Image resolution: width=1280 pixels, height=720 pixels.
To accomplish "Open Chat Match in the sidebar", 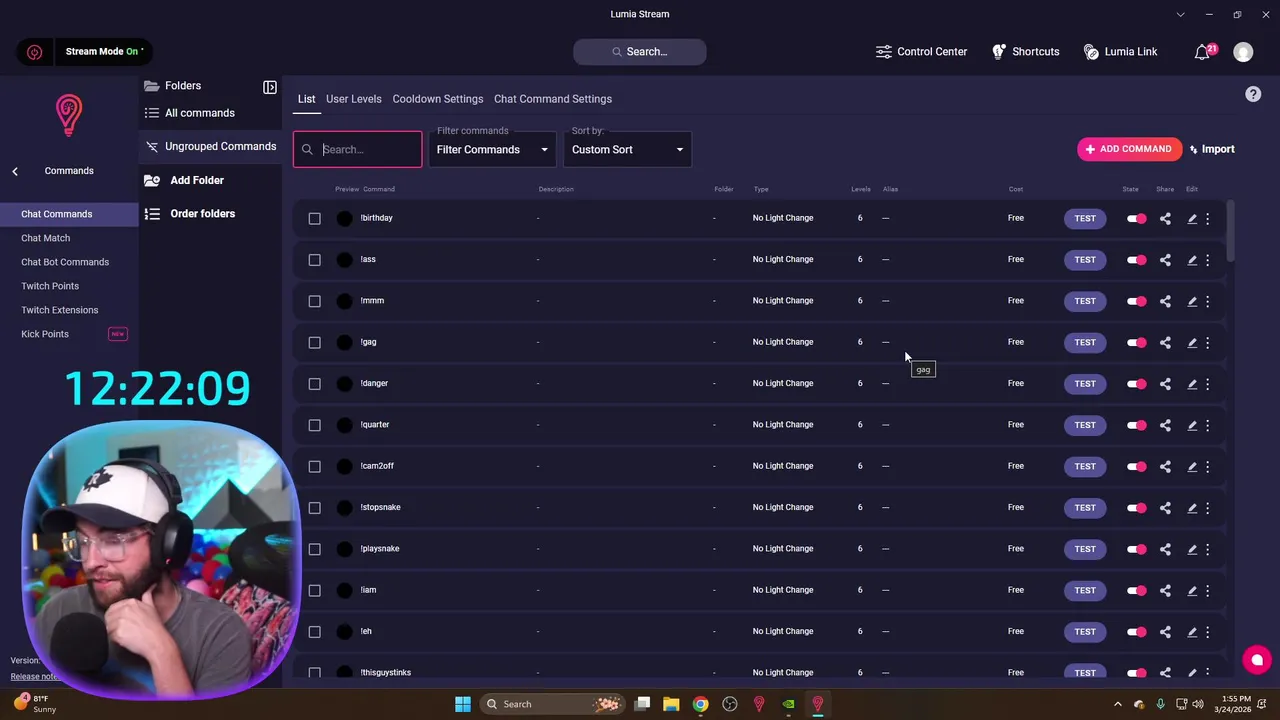I will point(46,238).
